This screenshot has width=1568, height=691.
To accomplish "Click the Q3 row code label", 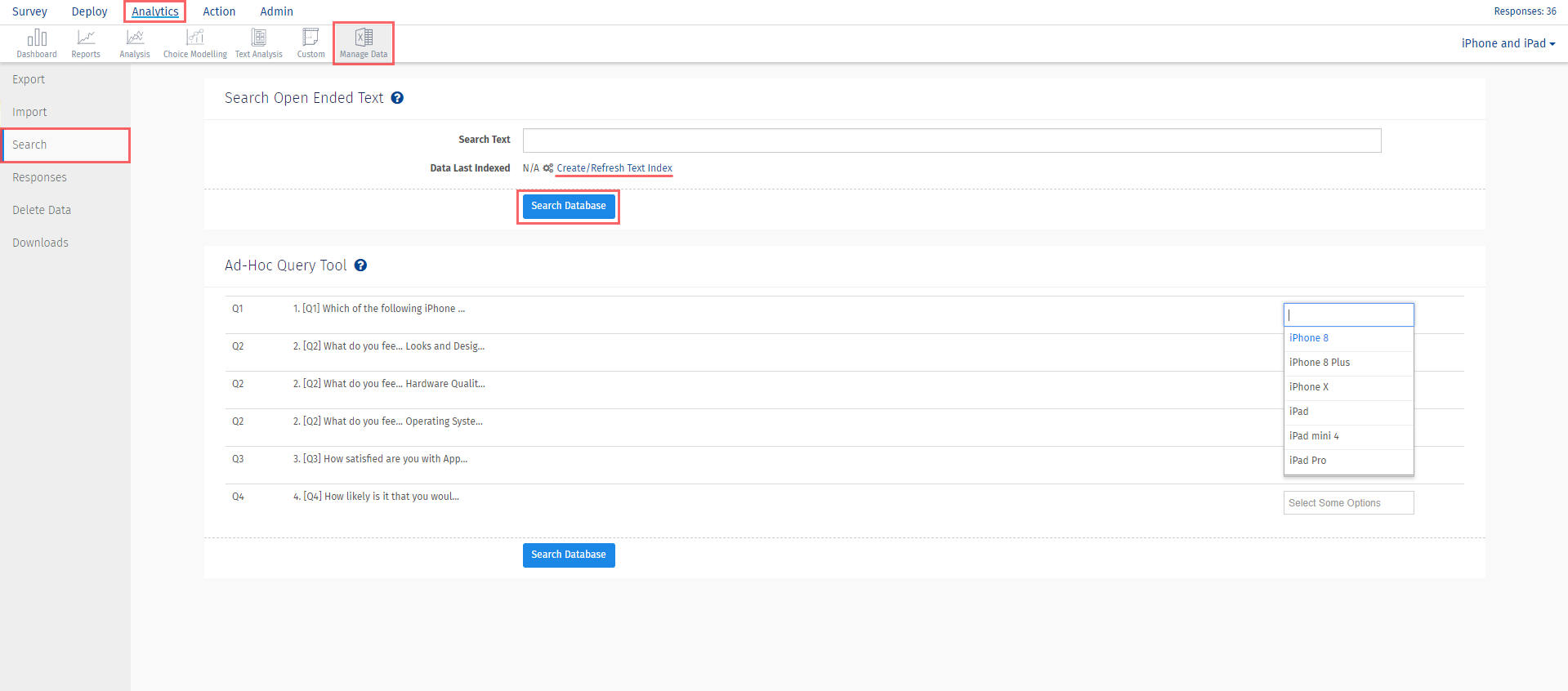I will 238,459.
